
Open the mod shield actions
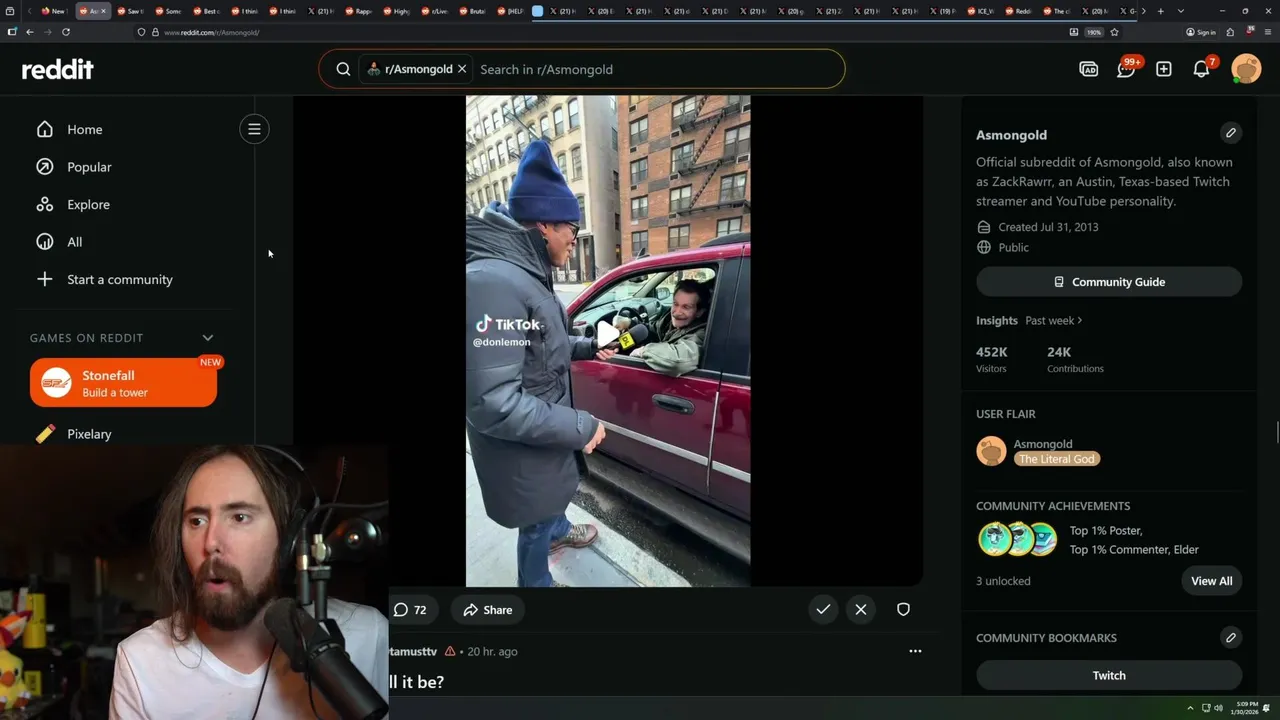903,609
